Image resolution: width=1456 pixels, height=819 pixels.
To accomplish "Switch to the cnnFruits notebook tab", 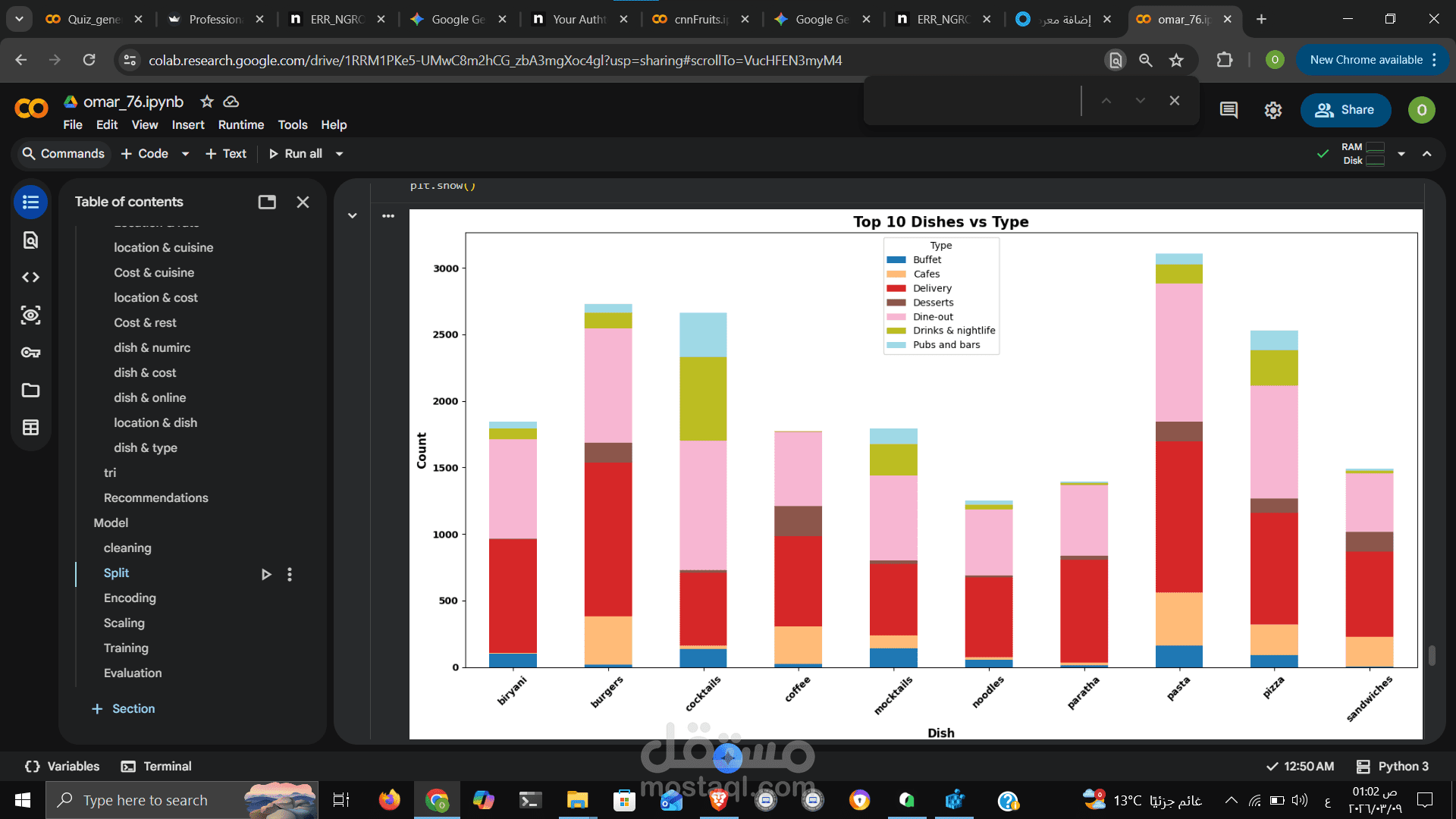I will pos(698,19).
